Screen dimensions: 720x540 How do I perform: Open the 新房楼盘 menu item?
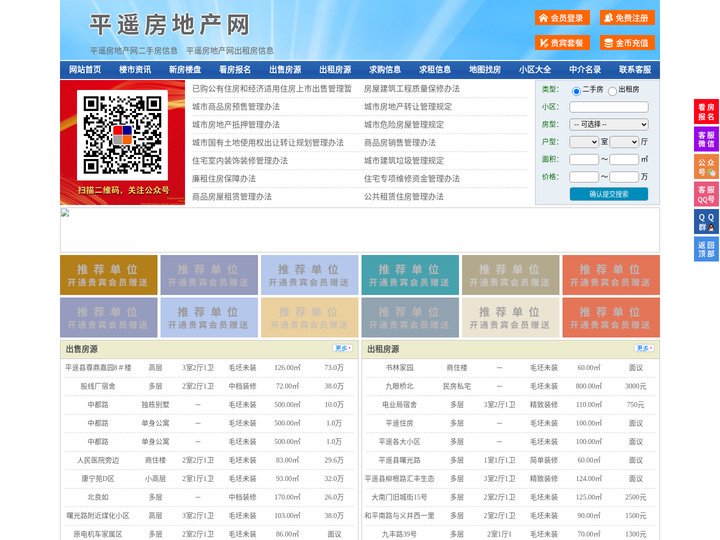(x=185, y=70)
